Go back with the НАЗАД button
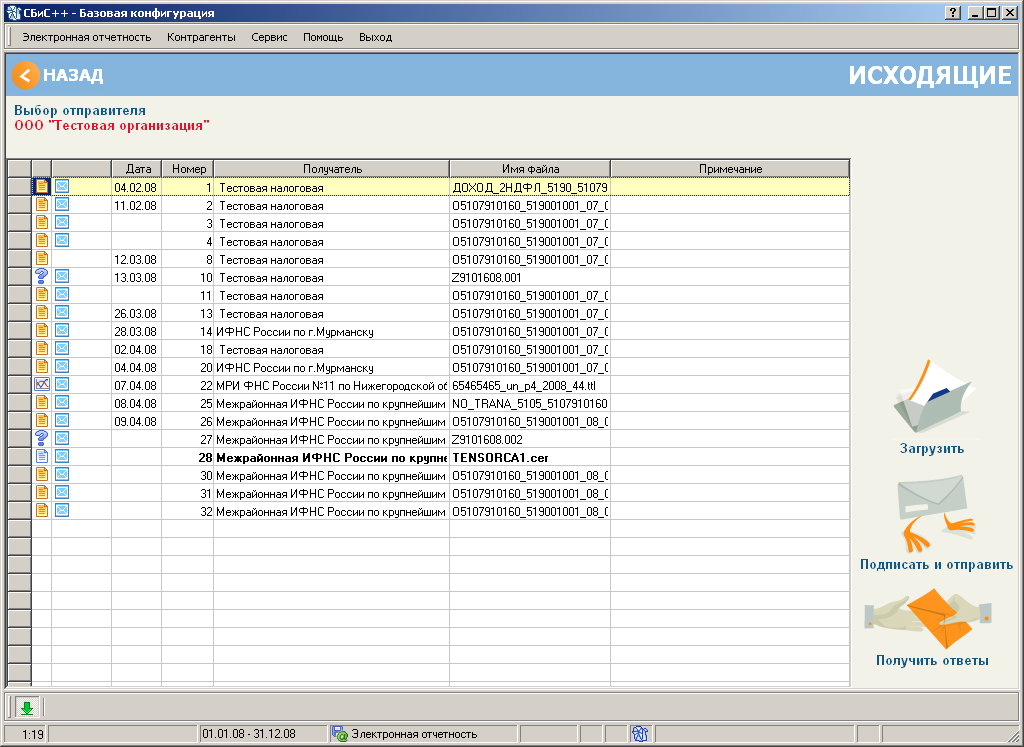This screenshot has width=1024, height=747. pos(57,75)
